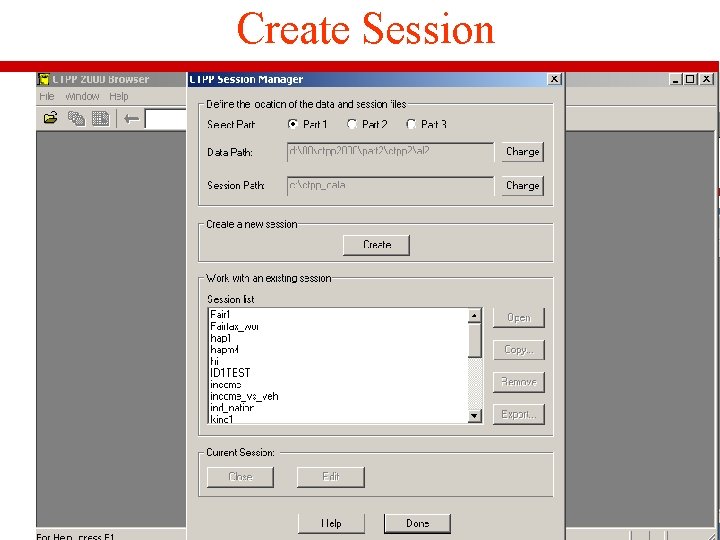Click the back arrow toolbar icon
The width and height of the screenshot is (720, 540).
(131, 119)
